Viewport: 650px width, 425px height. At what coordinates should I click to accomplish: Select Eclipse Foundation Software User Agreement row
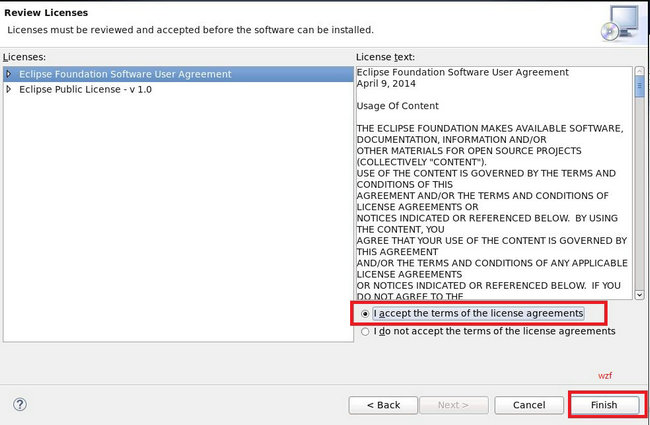click(x=178, y=74)
